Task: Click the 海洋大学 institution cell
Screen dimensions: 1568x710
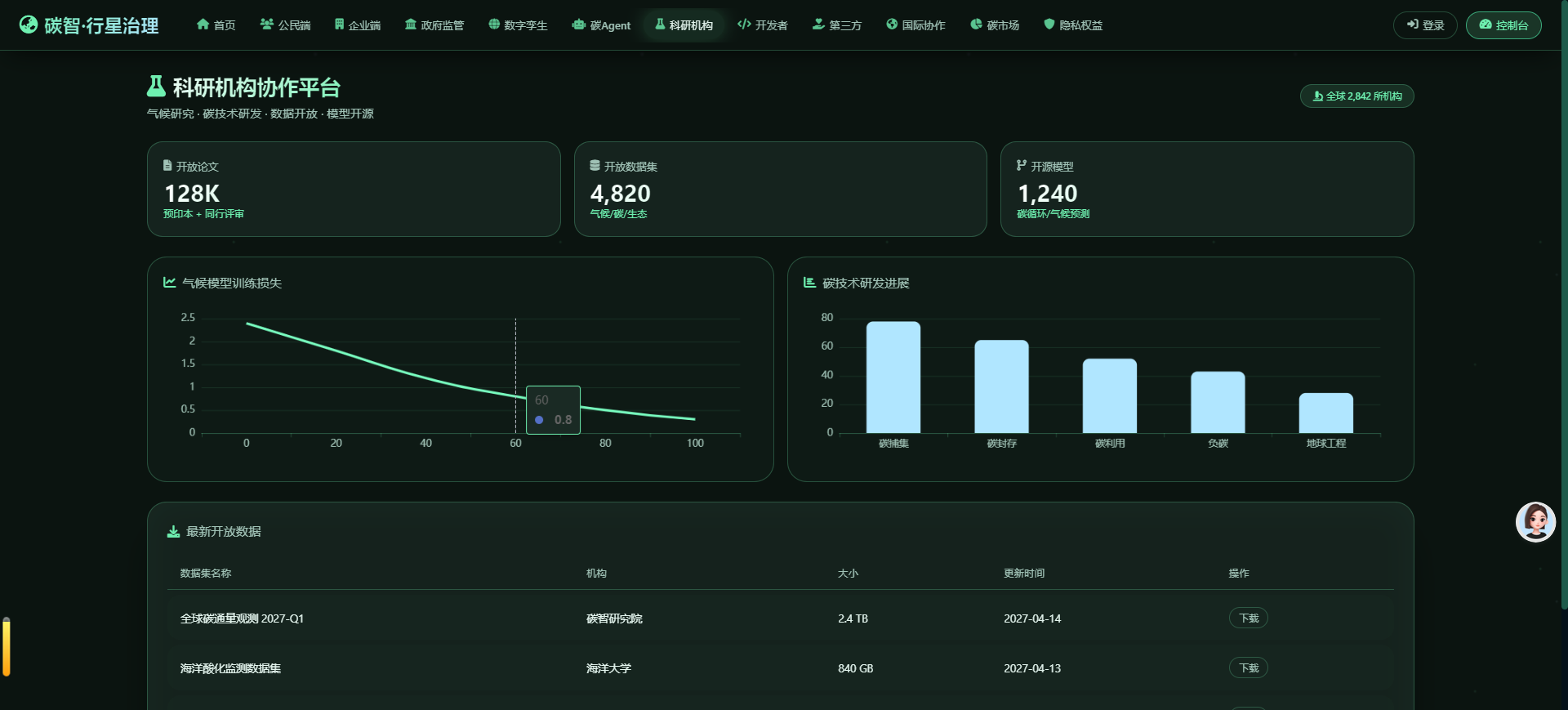Action: [608, 668]
